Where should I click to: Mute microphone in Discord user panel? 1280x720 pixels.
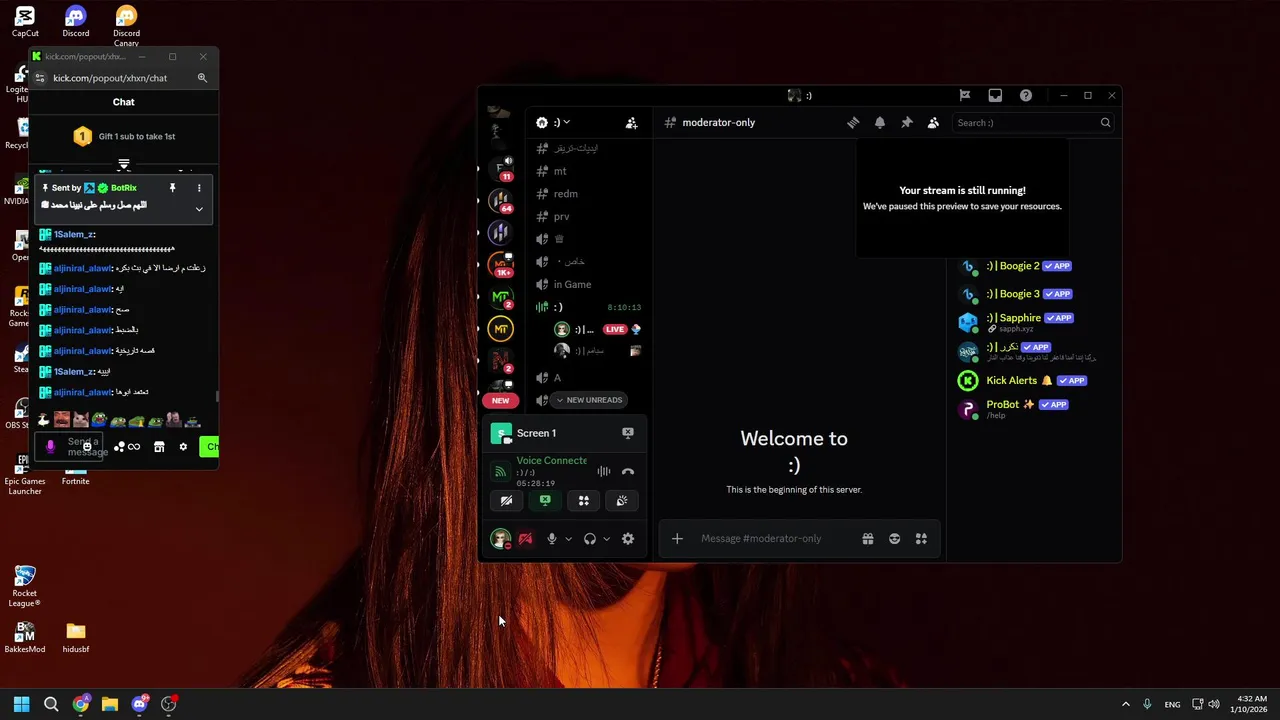pyautogui.click(x=551, y=539)
